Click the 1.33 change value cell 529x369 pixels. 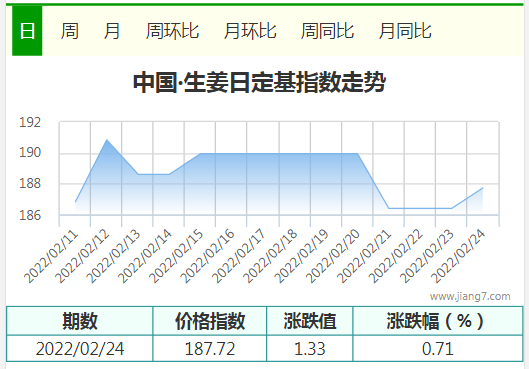310,349
